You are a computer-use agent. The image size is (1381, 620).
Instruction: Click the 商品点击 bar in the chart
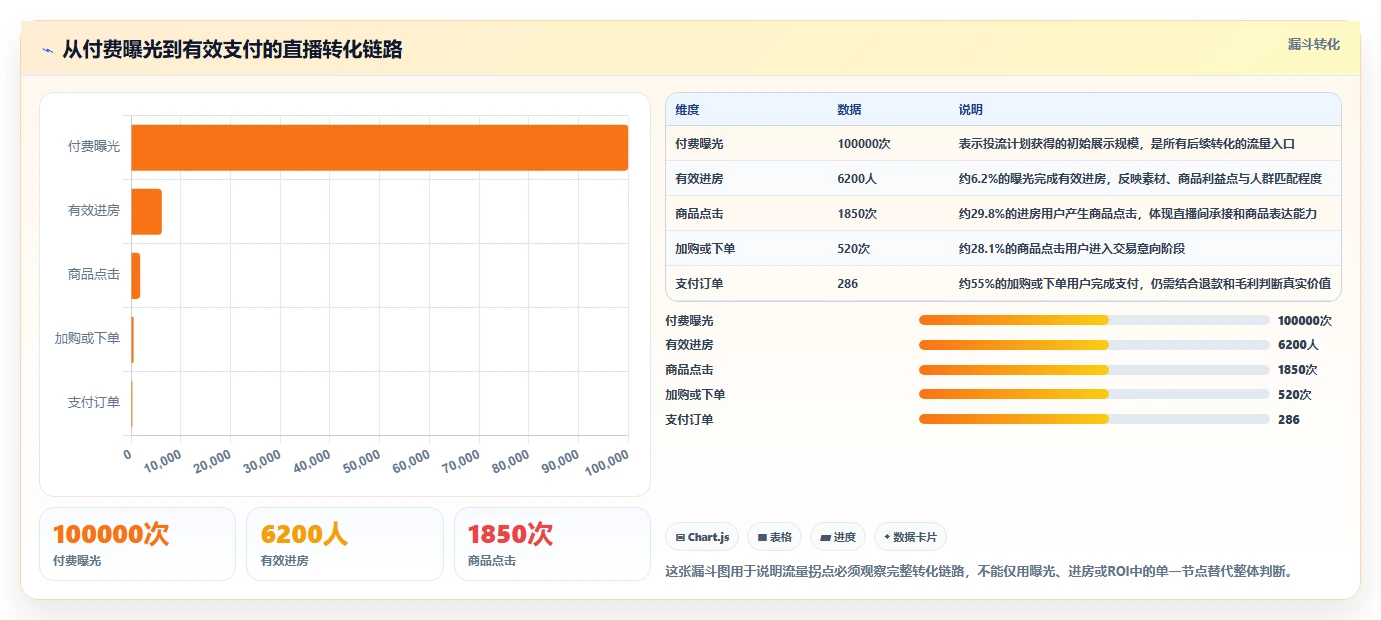point(136,275)
